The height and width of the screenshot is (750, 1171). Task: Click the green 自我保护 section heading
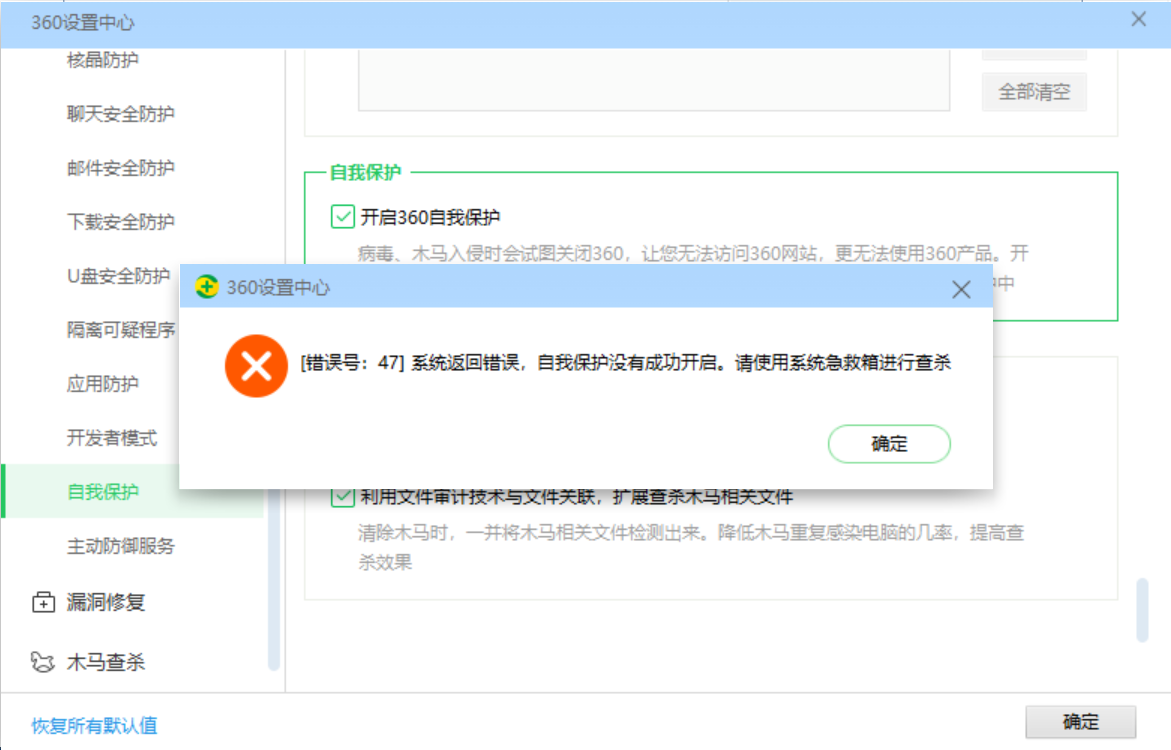pos(365,173)
